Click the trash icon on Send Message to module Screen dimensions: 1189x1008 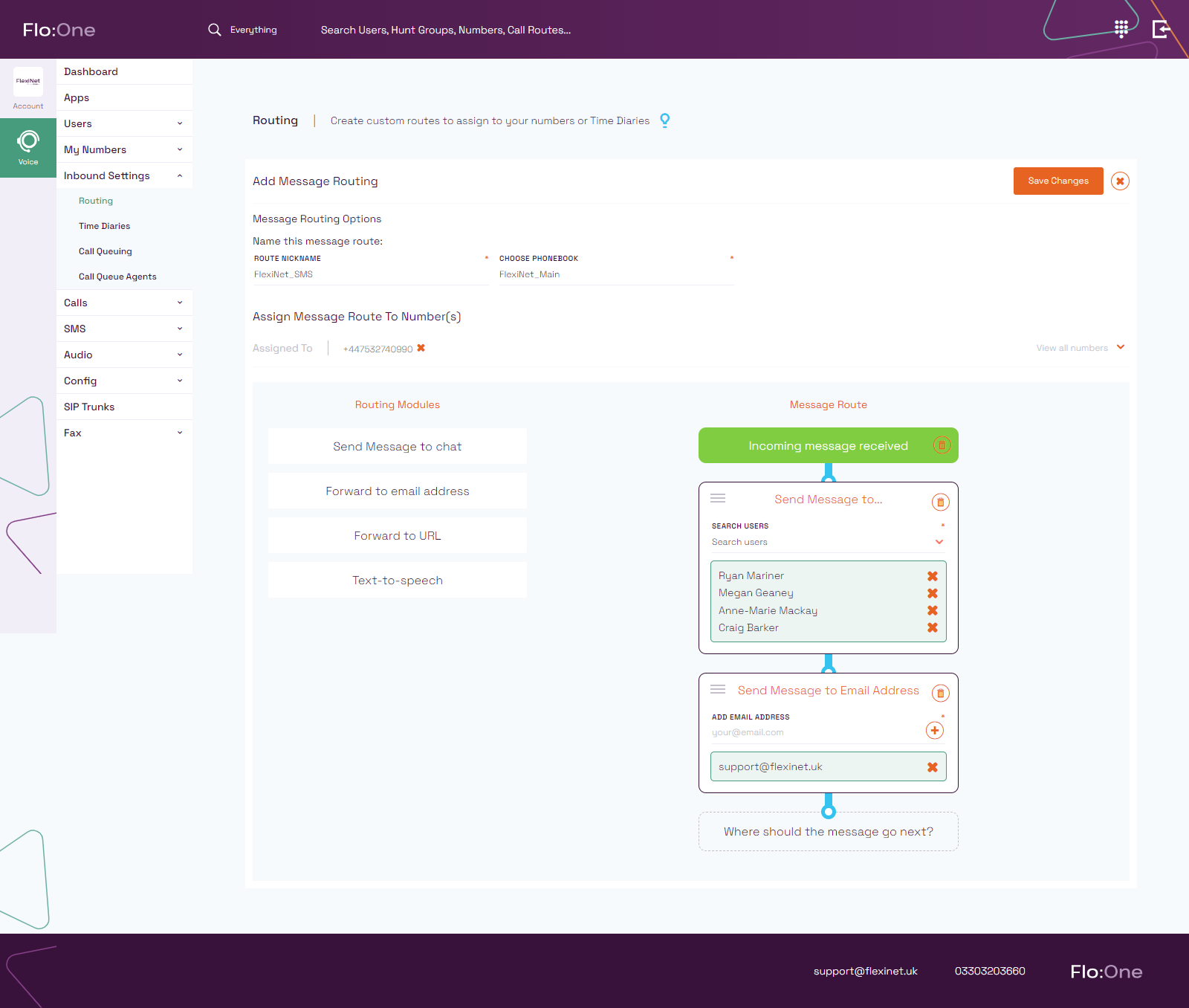(940, 503)
